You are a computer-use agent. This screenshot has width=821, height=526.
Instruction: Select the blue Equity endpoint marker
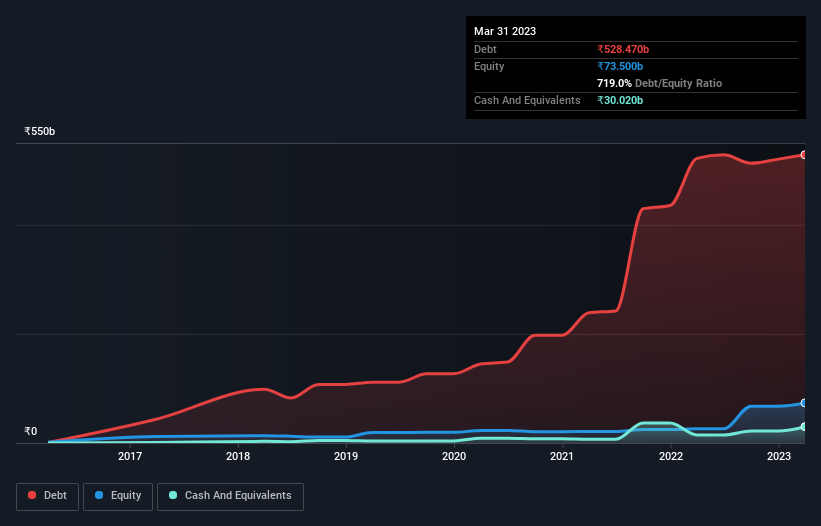(x=803, y=403)
